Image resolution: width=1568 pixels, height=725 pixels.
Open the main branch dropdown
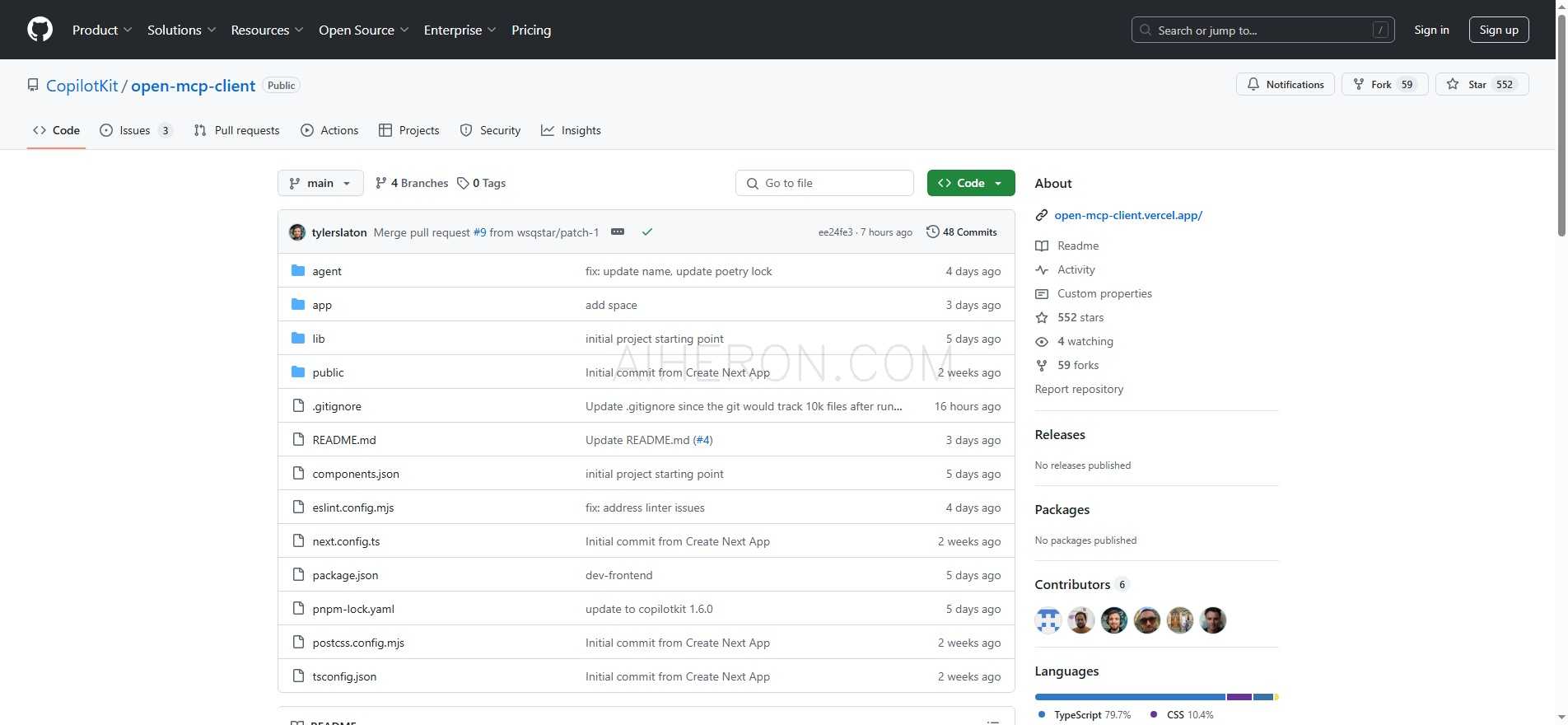(320, 183)
